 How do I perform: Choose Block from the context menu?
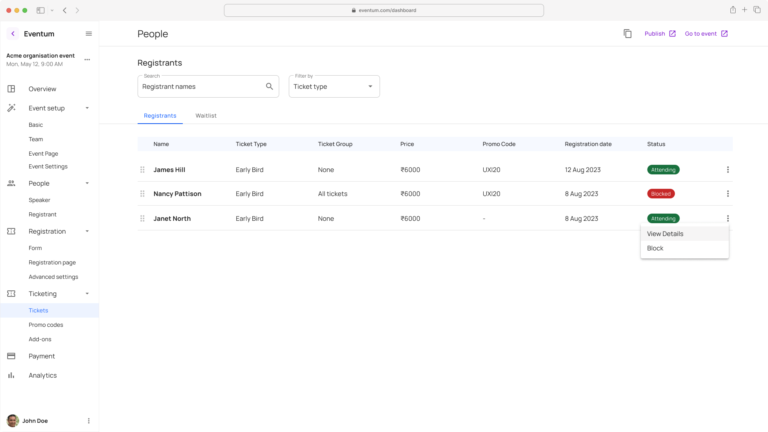[655, 248]
